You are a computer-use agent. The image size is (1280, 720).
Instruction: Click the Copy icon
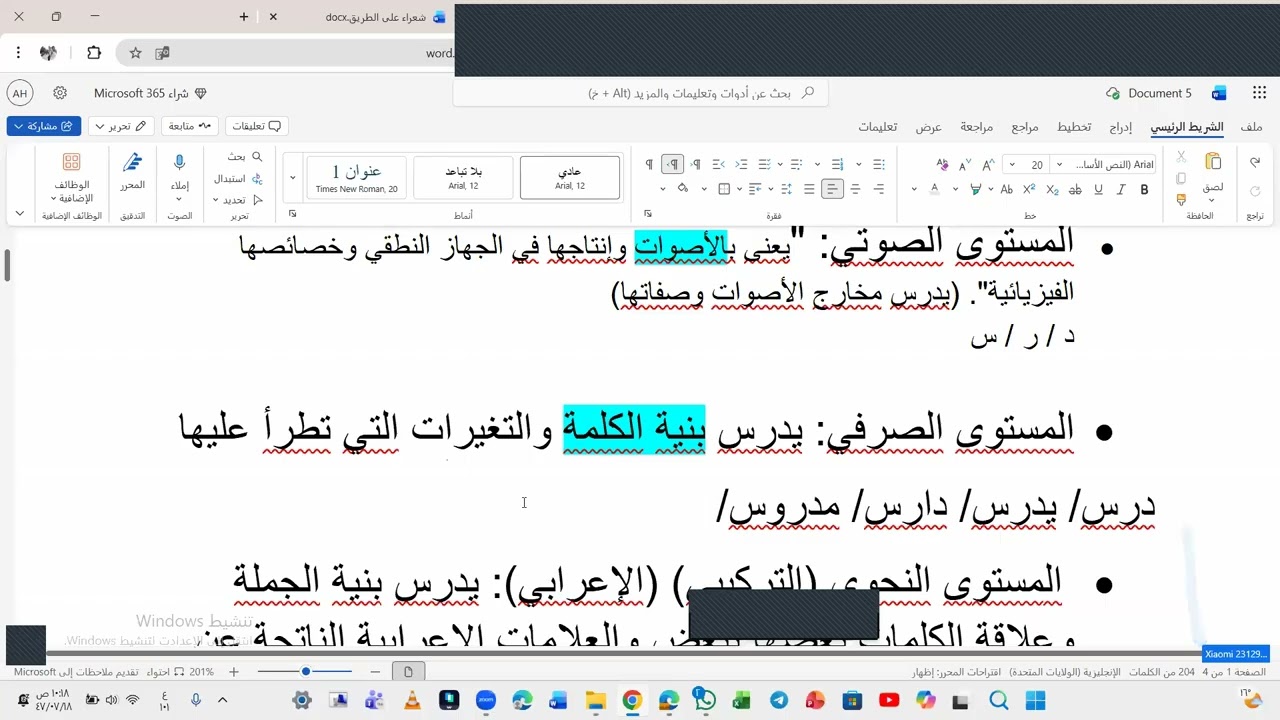[1181, 179]
